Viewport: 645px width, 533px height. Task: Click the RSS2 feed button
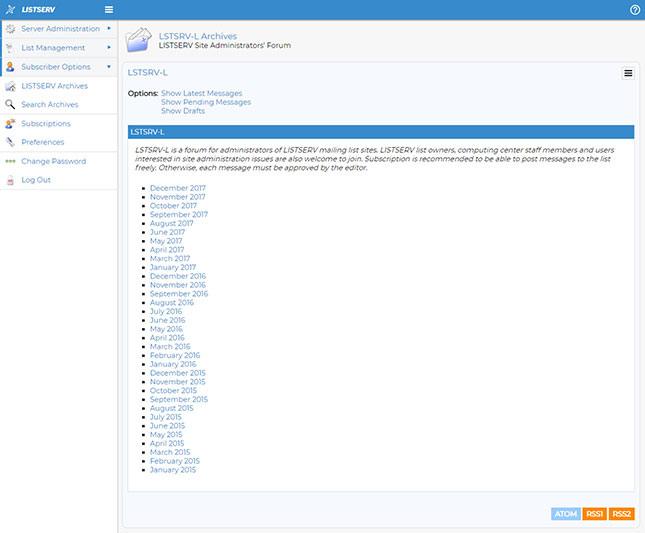[x=622, y=514]
